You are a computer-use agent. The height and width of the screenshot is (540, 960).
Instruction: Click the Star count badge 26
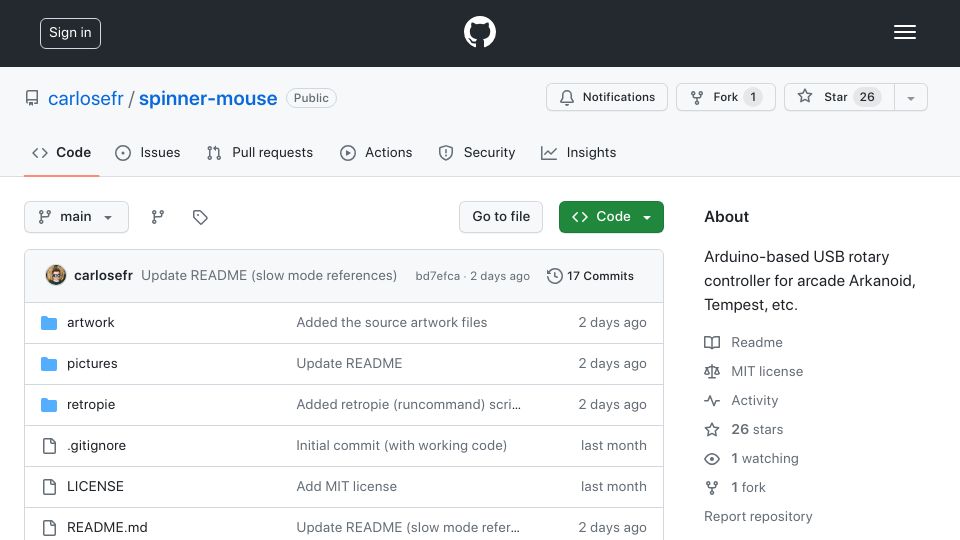coord(867,97)
